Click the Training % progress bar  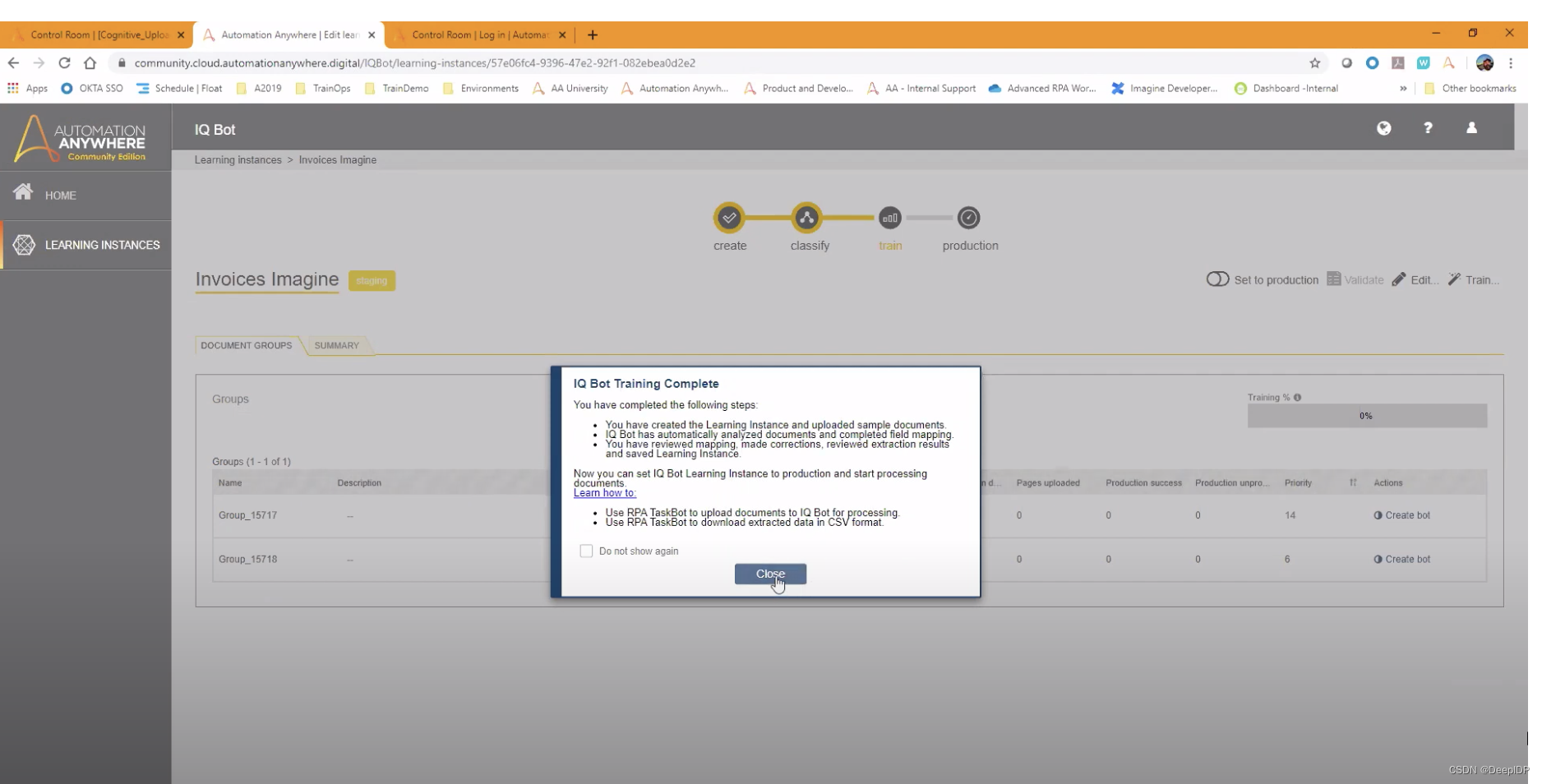pos(1367,416)
